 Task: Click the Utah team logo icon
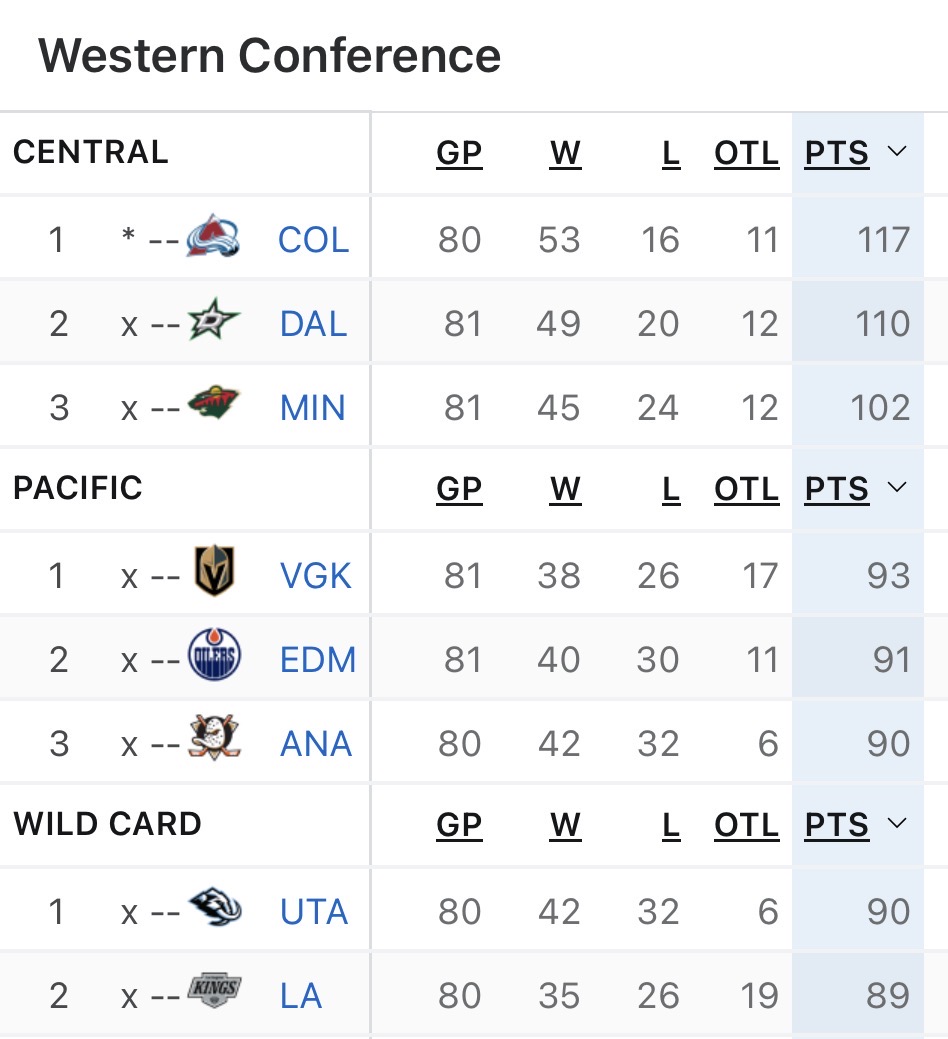point(214,908)
